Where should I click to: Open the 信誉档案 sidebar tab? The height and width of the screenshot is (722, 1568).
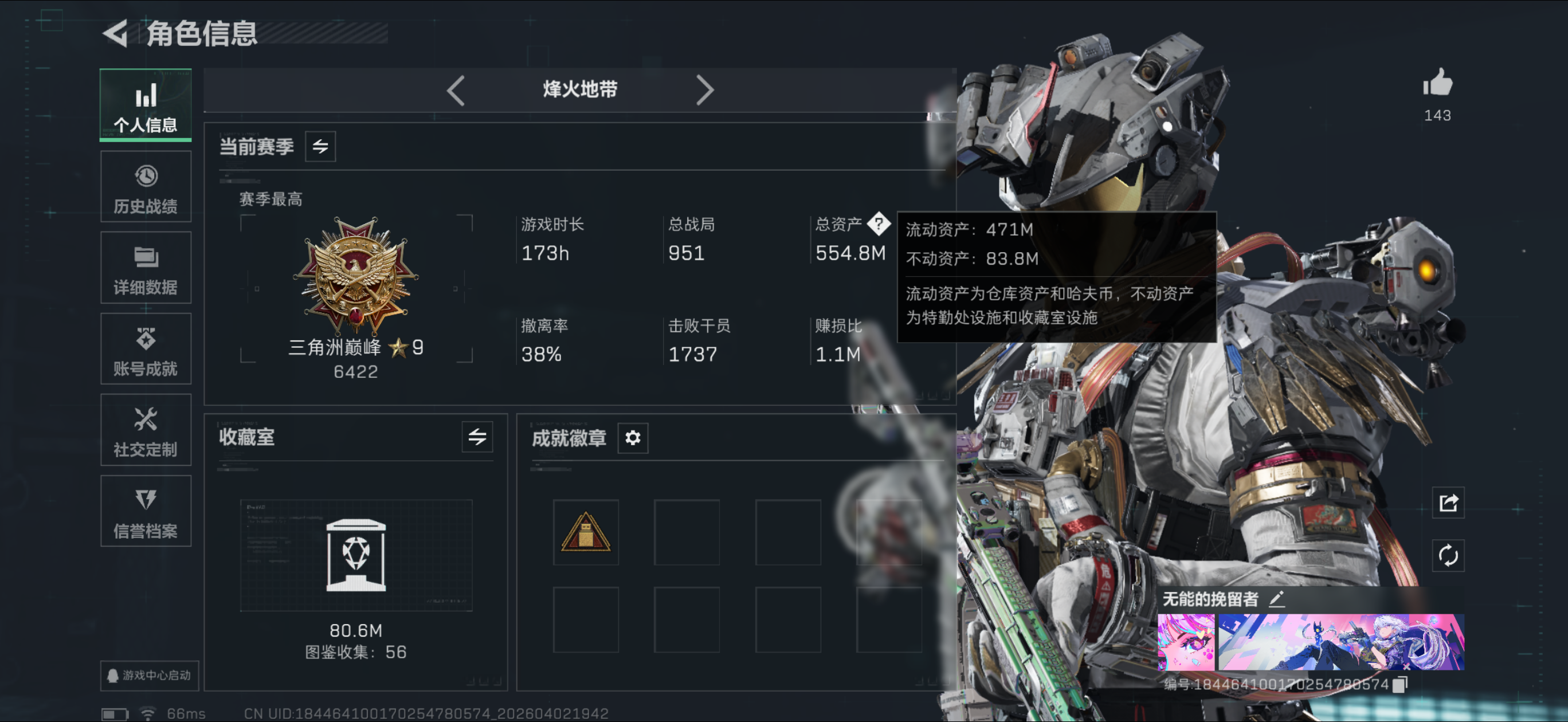point(146,511)
